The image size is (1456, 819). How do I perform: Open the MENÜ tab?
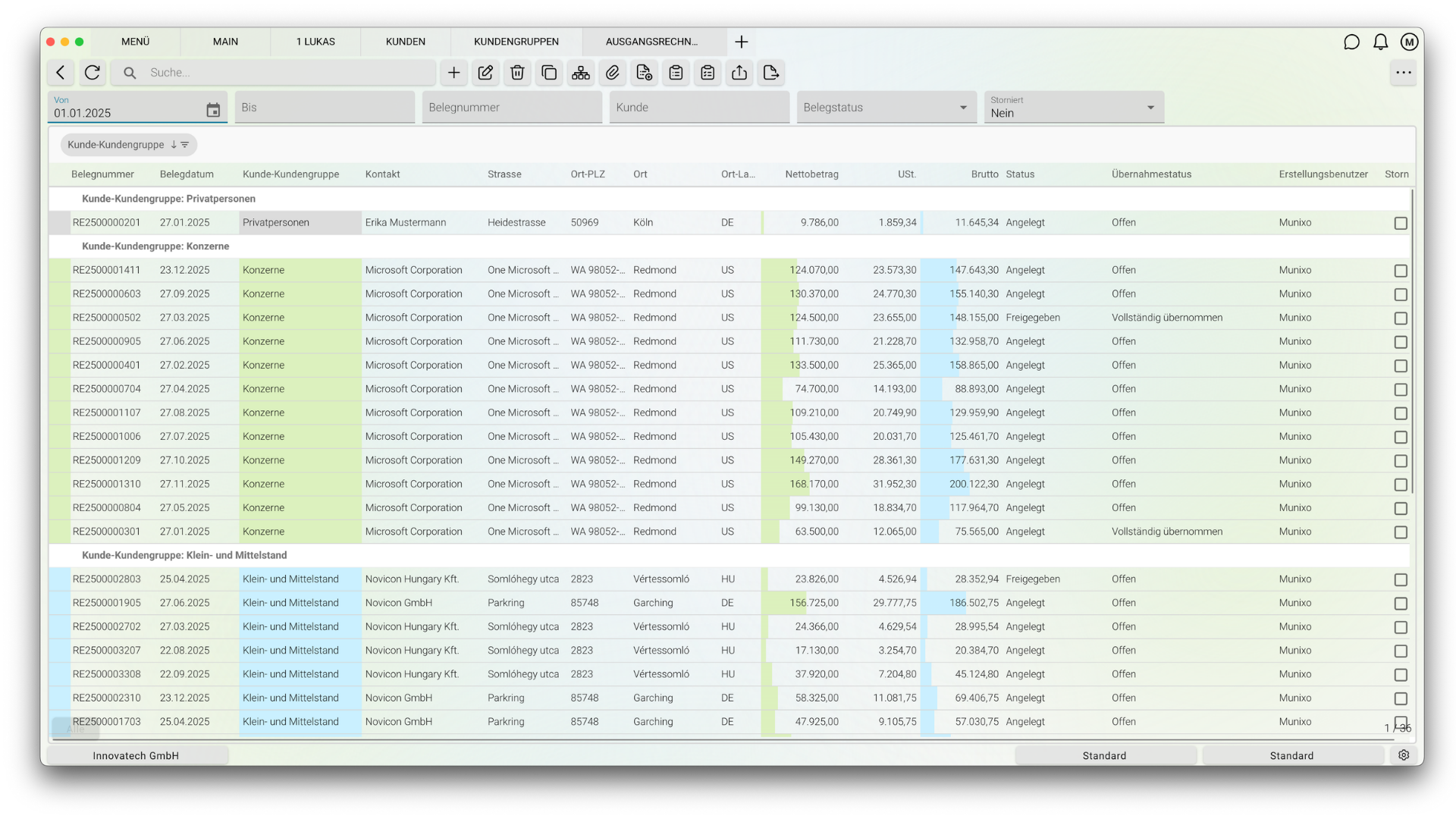[136, 42]
